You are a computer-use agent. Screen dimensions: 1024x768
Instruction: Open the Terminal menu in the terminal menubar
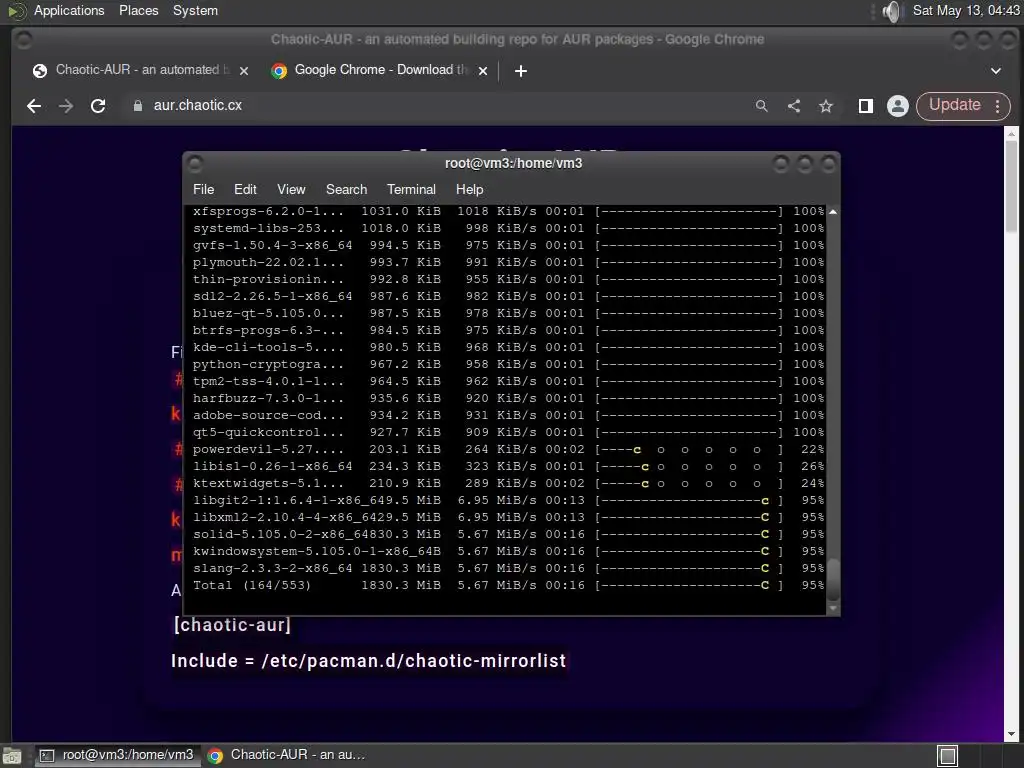point(411,189)
